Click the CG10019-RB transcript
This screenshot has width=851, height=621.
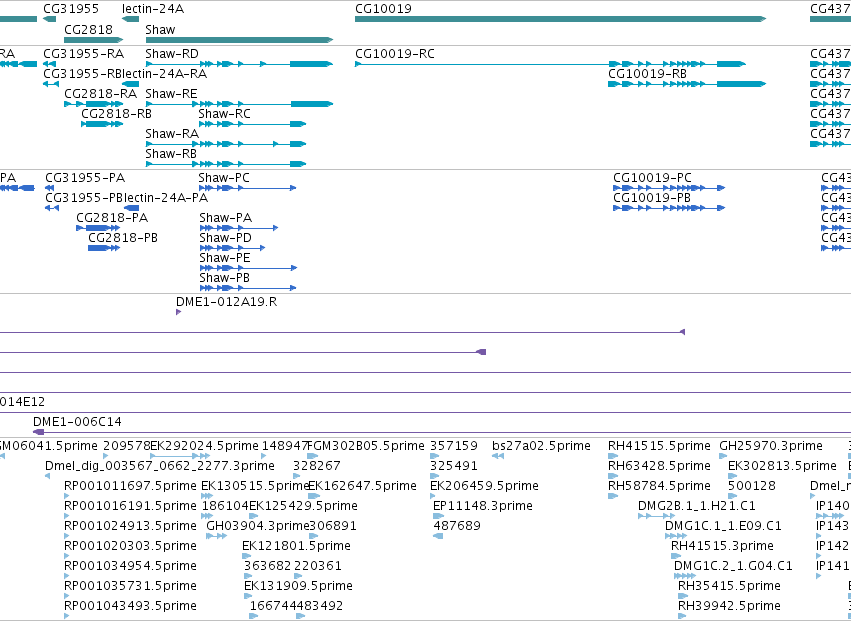pos(687,84)
